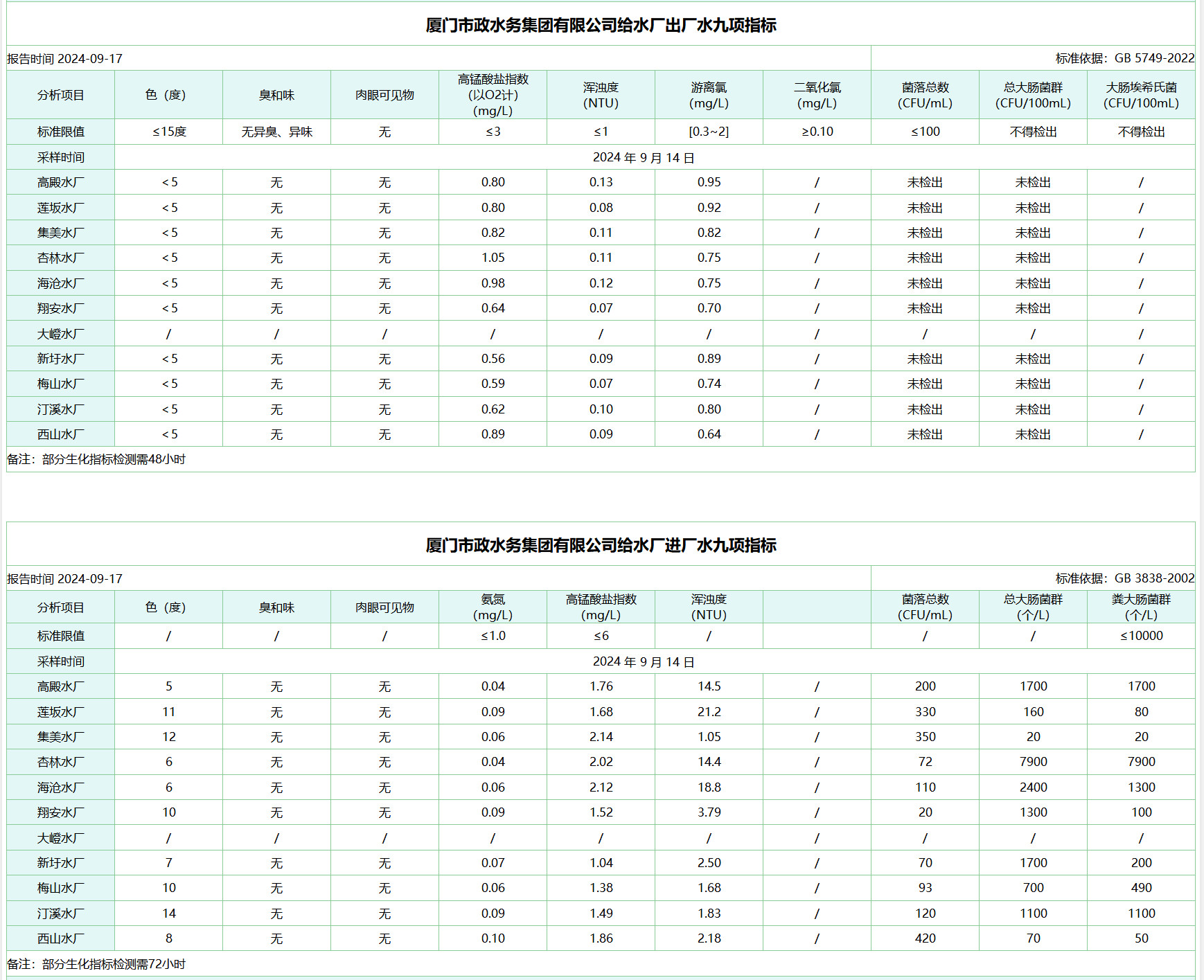The width and height of the screenshot is (1204, 980).
Task: Click free chlorine value '0.92' in 莲坂水厂 row
Action: click(x=709, y=208)
